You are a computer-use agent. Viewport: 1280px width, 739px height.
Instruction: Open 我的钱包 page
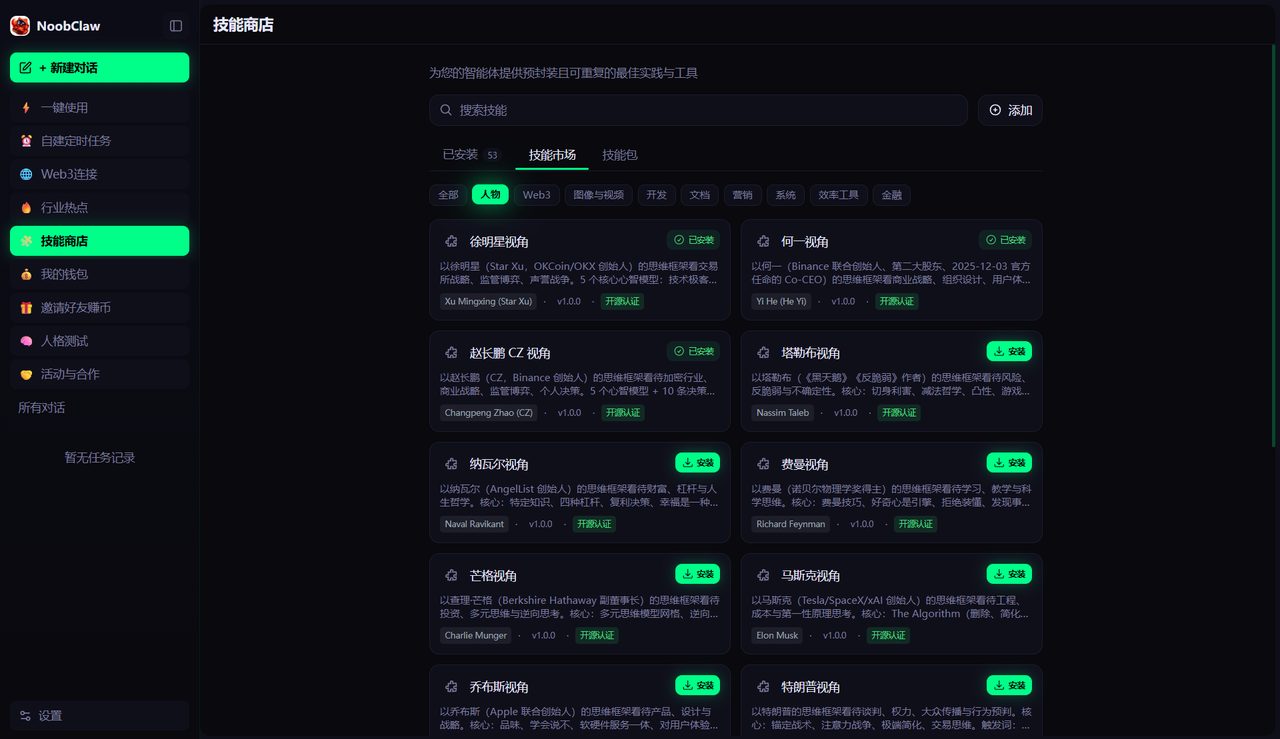tap(99, 274)
